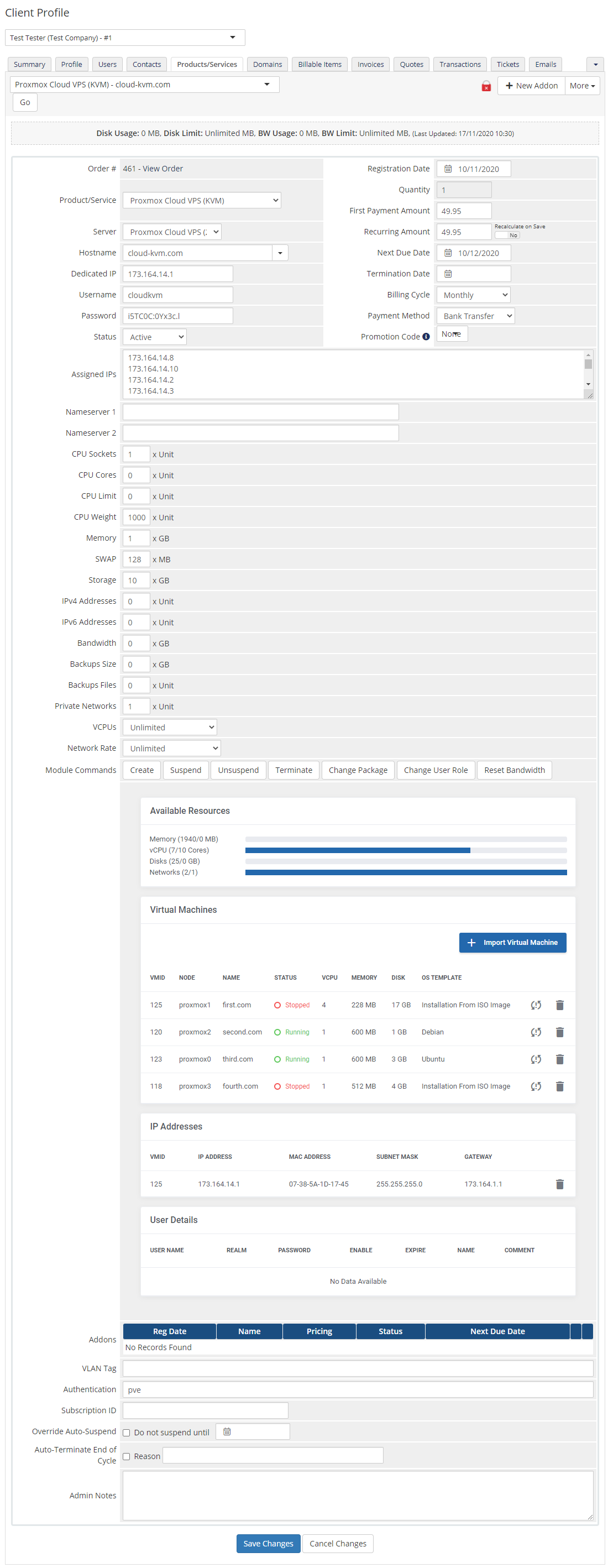Click Import Virtual Machine button
Image resolution: width=608 pixels, height=1568 pixels.
click(512, 942)
